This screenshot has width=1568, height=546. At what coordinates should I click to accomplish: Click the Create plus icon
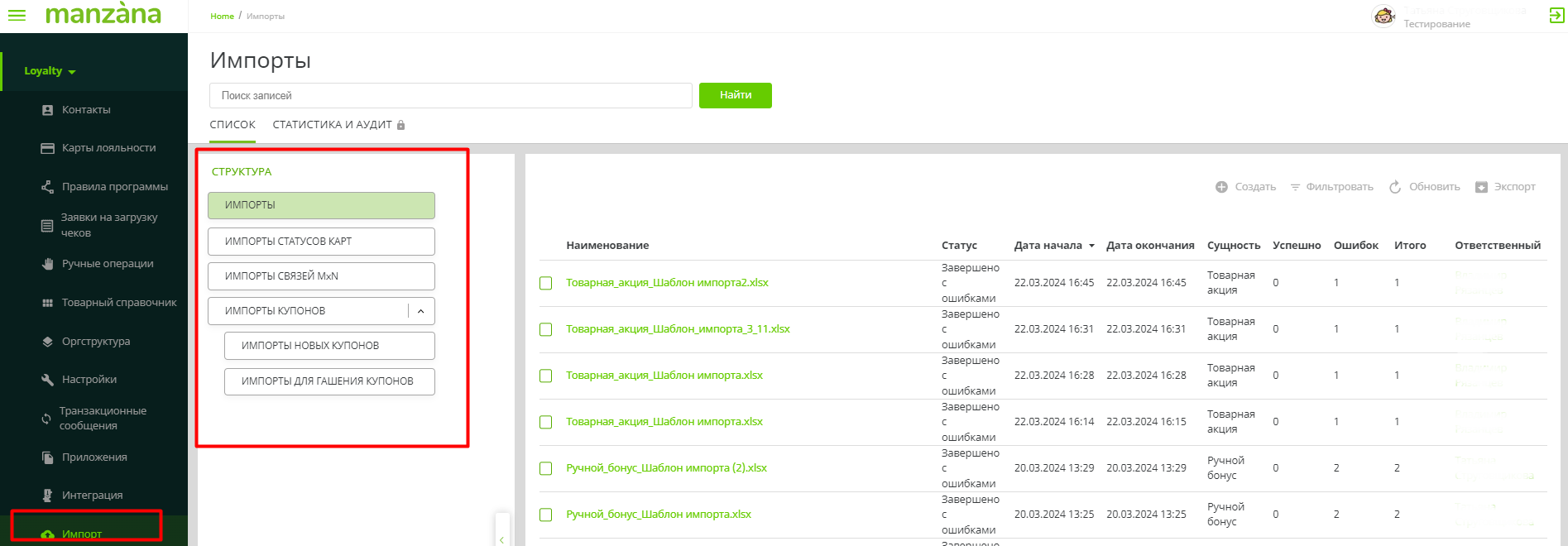click(1221, 187)
